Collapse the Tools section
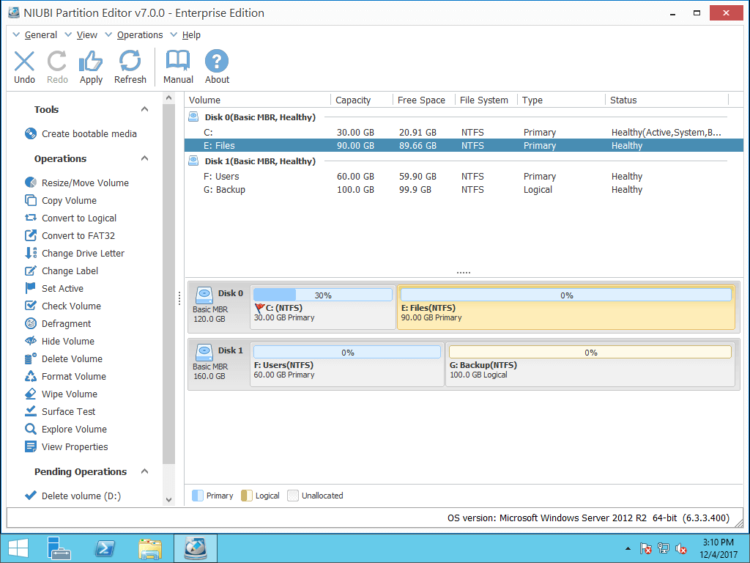 144,109
